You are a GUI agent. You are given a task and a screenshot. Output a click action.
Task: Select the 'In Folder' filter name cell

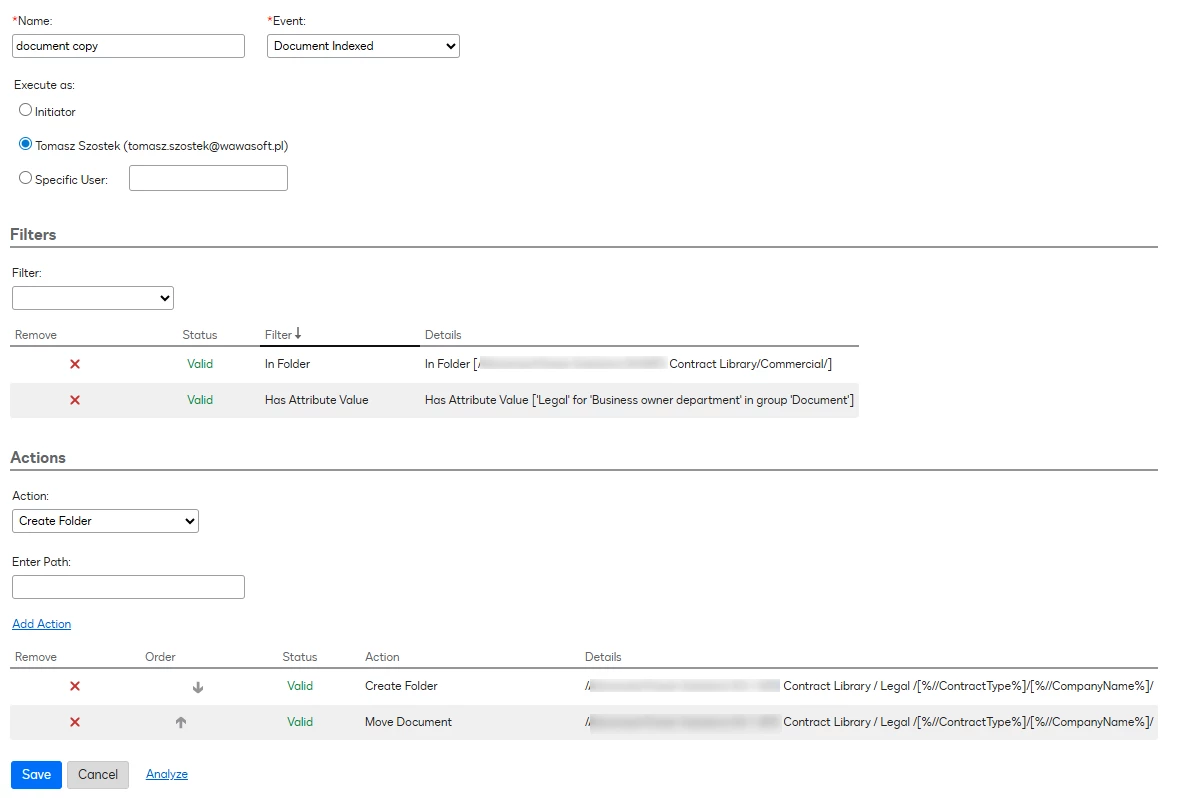click(287, 364)
